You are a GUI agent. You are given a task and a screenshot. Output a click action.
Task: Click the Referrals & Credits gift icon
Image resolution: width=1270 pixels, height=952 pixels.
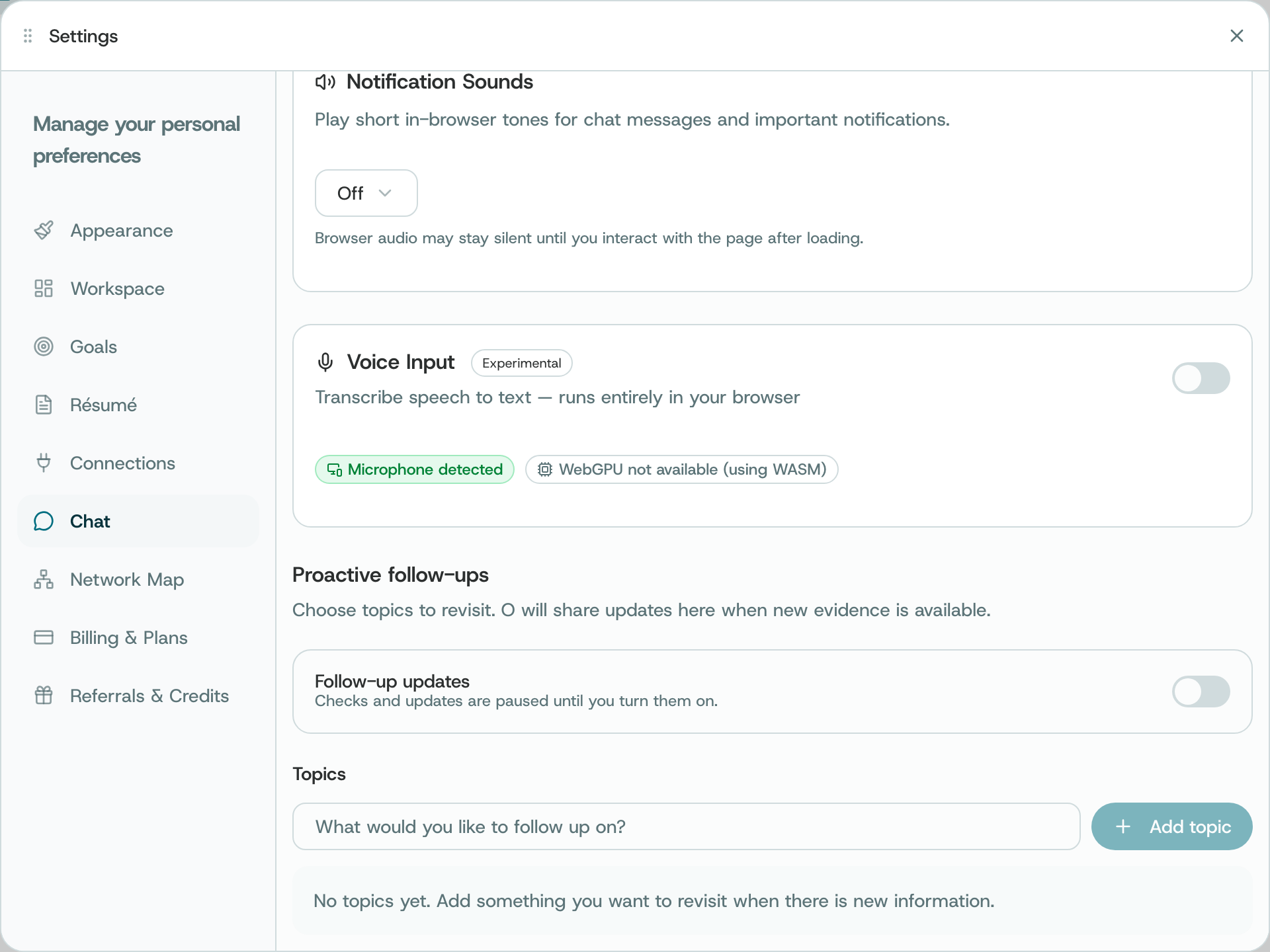point(44,695)
